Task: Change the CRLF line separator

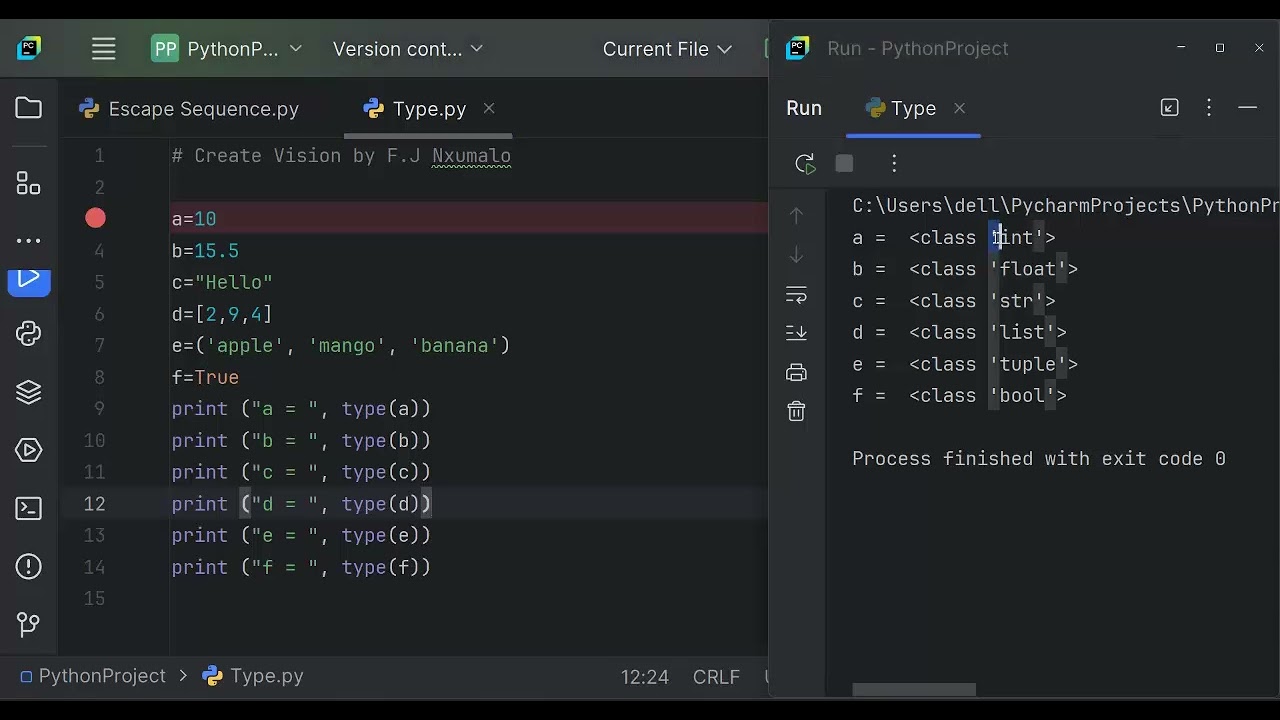Action: coord(716,677)
